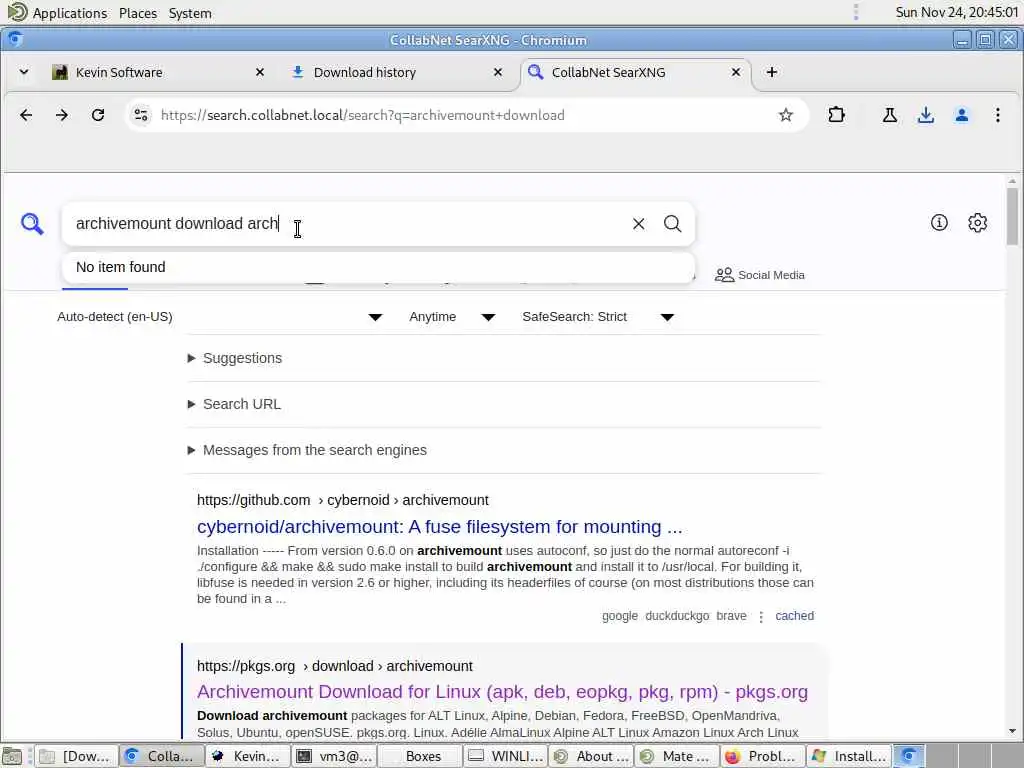Image resolution: width=1024 pixels, height=768 pixels.
Task: Open cybernoid/archivemount GitHub result
Action: [440, 527]
